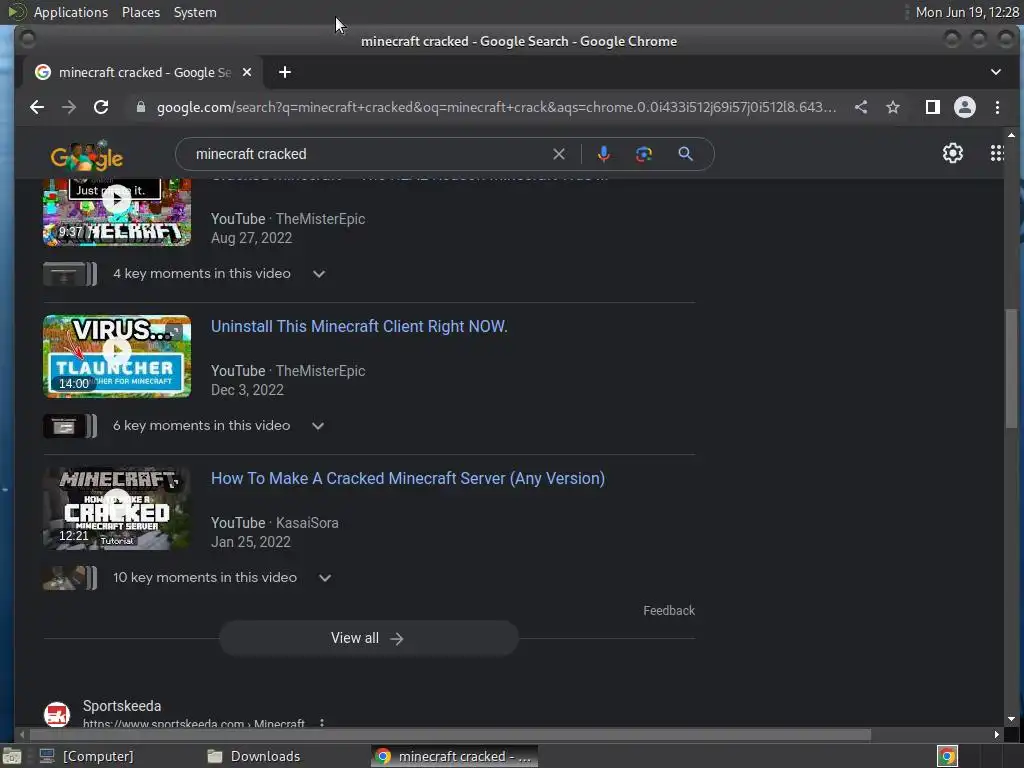Click the Sportskeeda site icon
This screenshot has width=1024, height=768.
[57, 714]
